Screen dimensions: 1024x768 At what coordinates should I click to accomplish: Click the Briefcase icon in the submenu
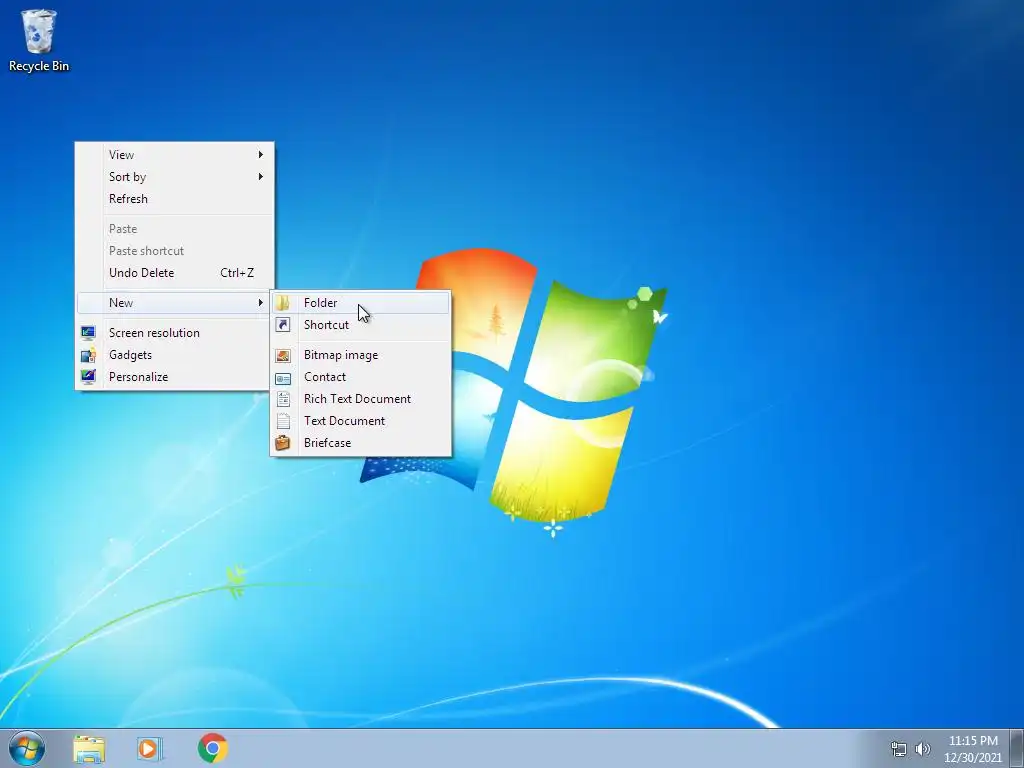[283, 443]
